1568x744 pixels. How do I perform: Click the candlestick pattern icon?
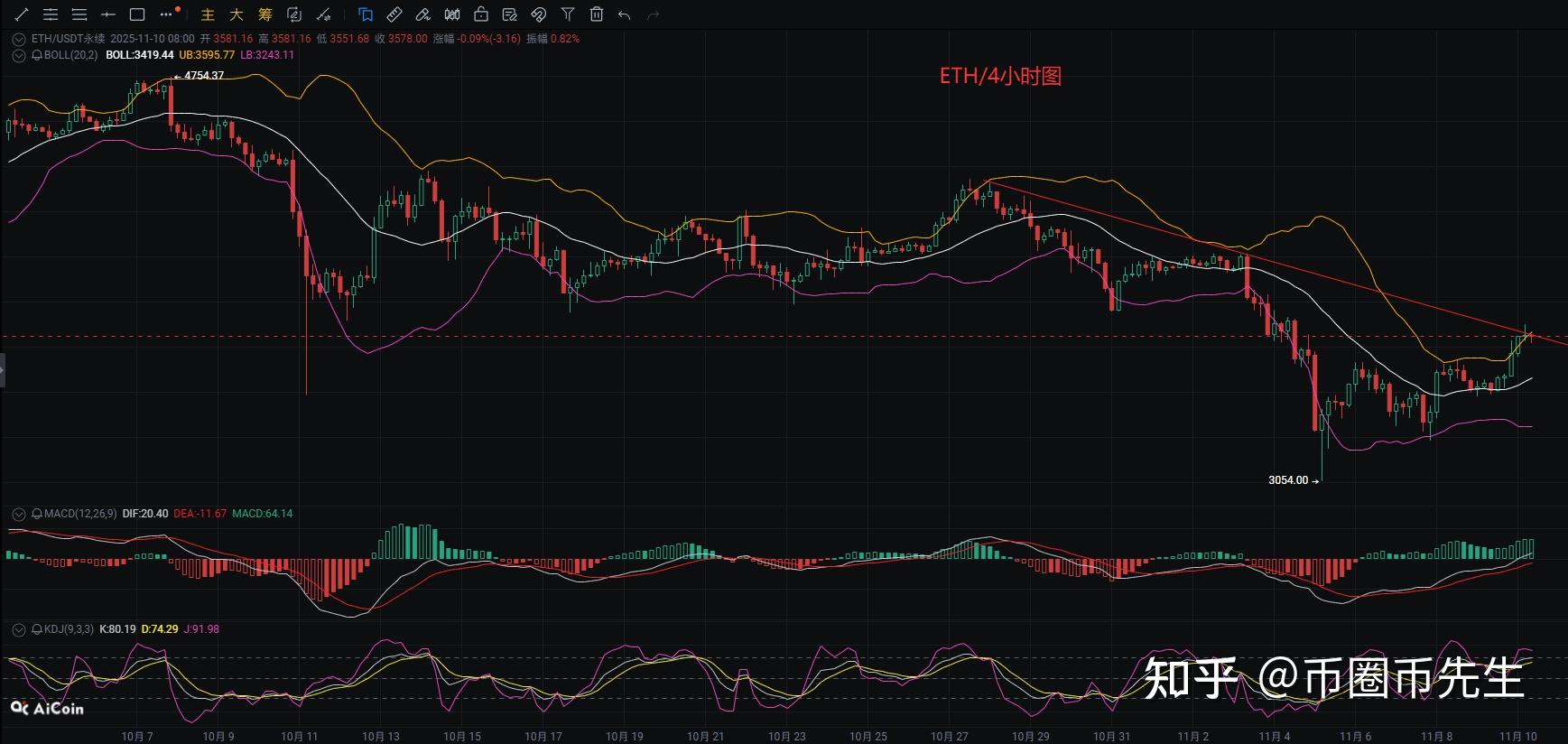tap(452, 14)
